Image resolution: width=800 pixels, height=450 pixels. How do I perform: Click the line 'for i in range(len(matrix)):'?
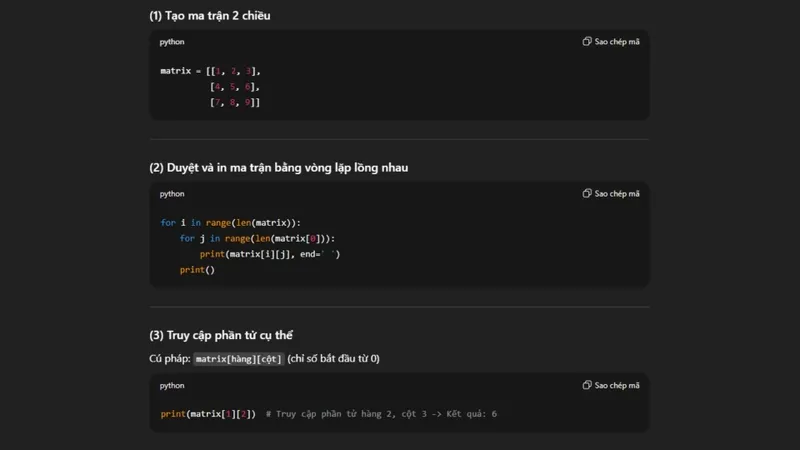[x=230, y=223]
